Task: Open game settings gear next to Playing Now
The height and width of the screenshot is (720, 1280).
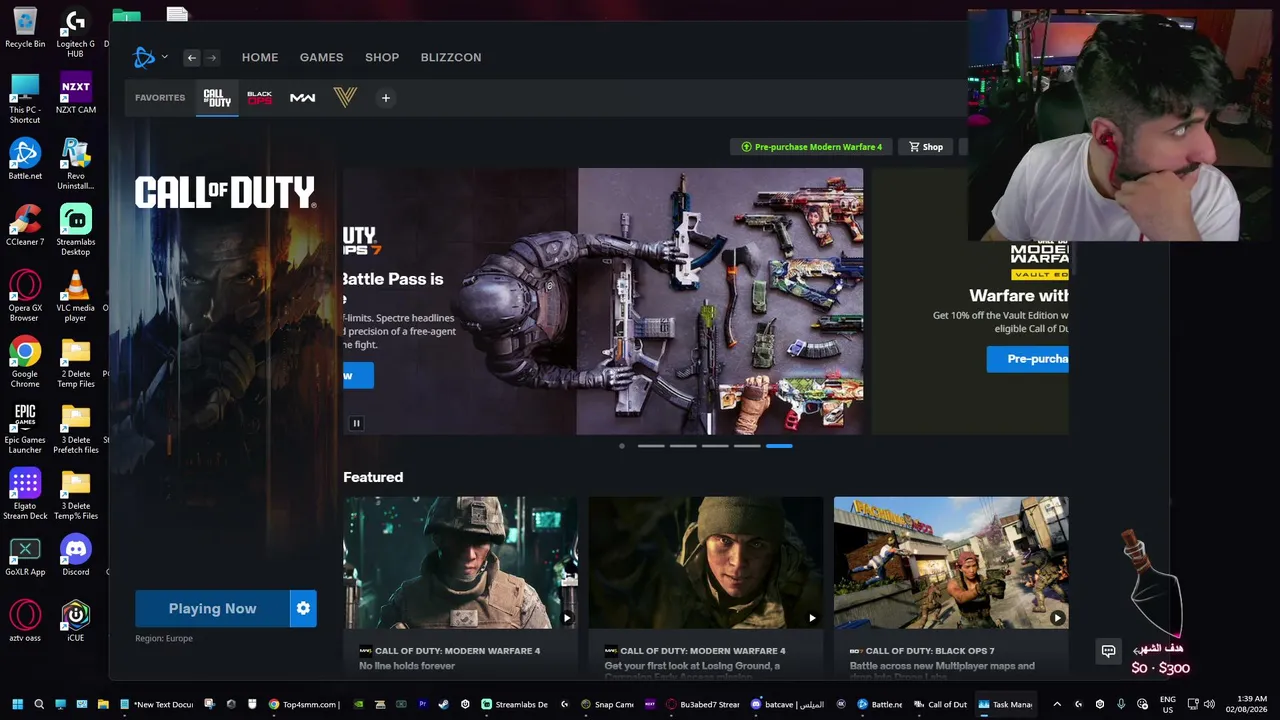Action: tap(303, 609)
